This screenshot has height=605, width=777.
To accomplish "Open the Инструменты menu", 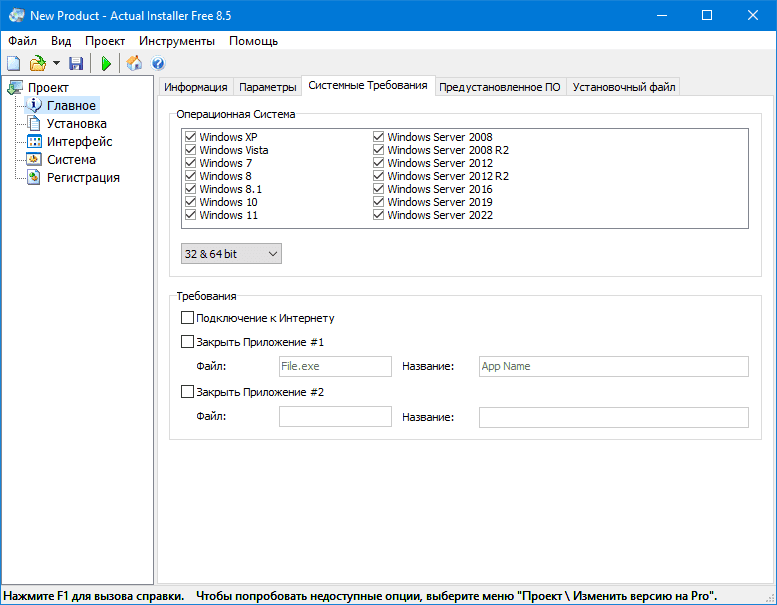I will 177,41.
